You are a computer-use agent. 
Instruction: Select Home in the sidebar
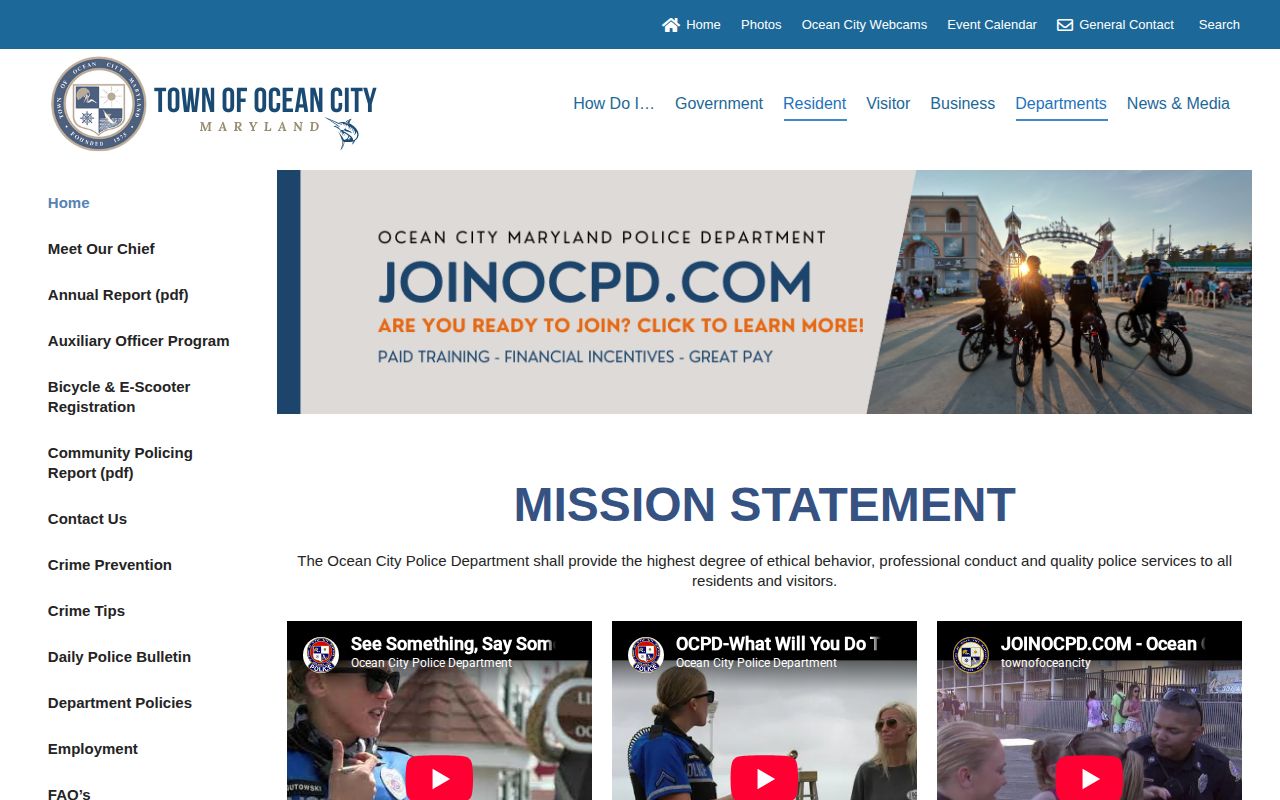[x=69, y=203]
